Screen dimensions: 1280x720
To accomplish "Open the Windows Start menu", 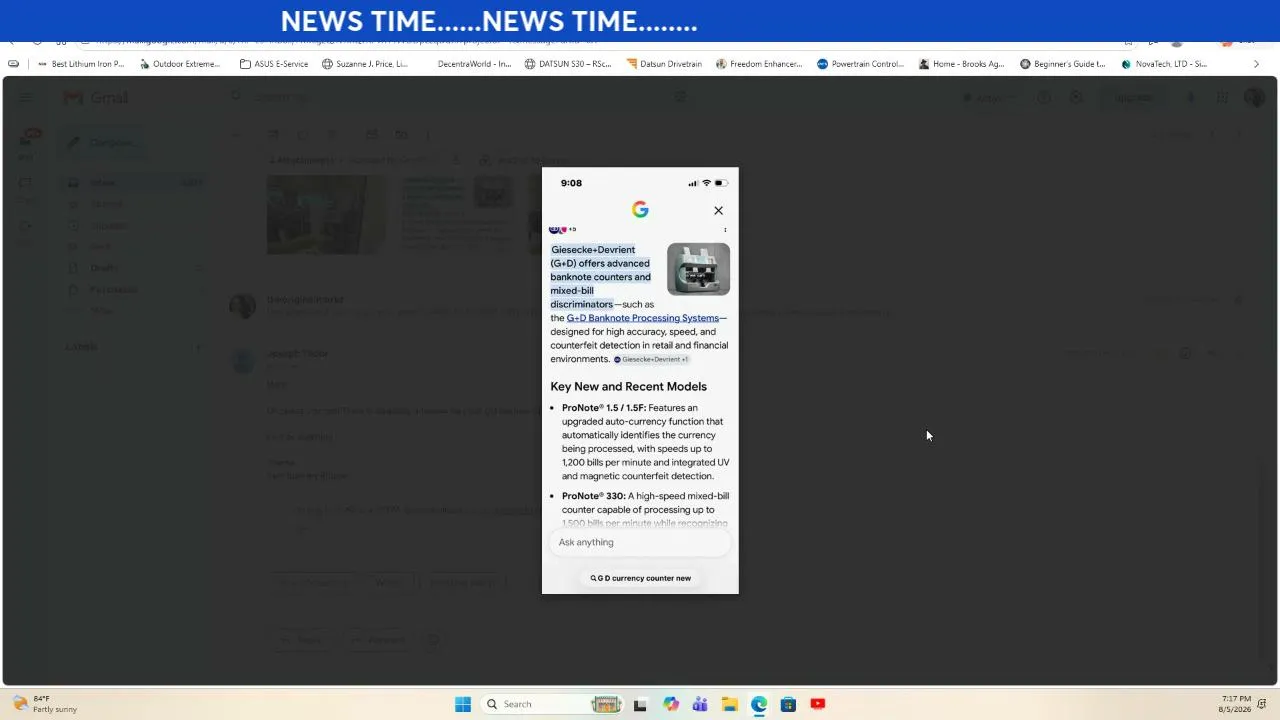I will [x=463, y=704].
